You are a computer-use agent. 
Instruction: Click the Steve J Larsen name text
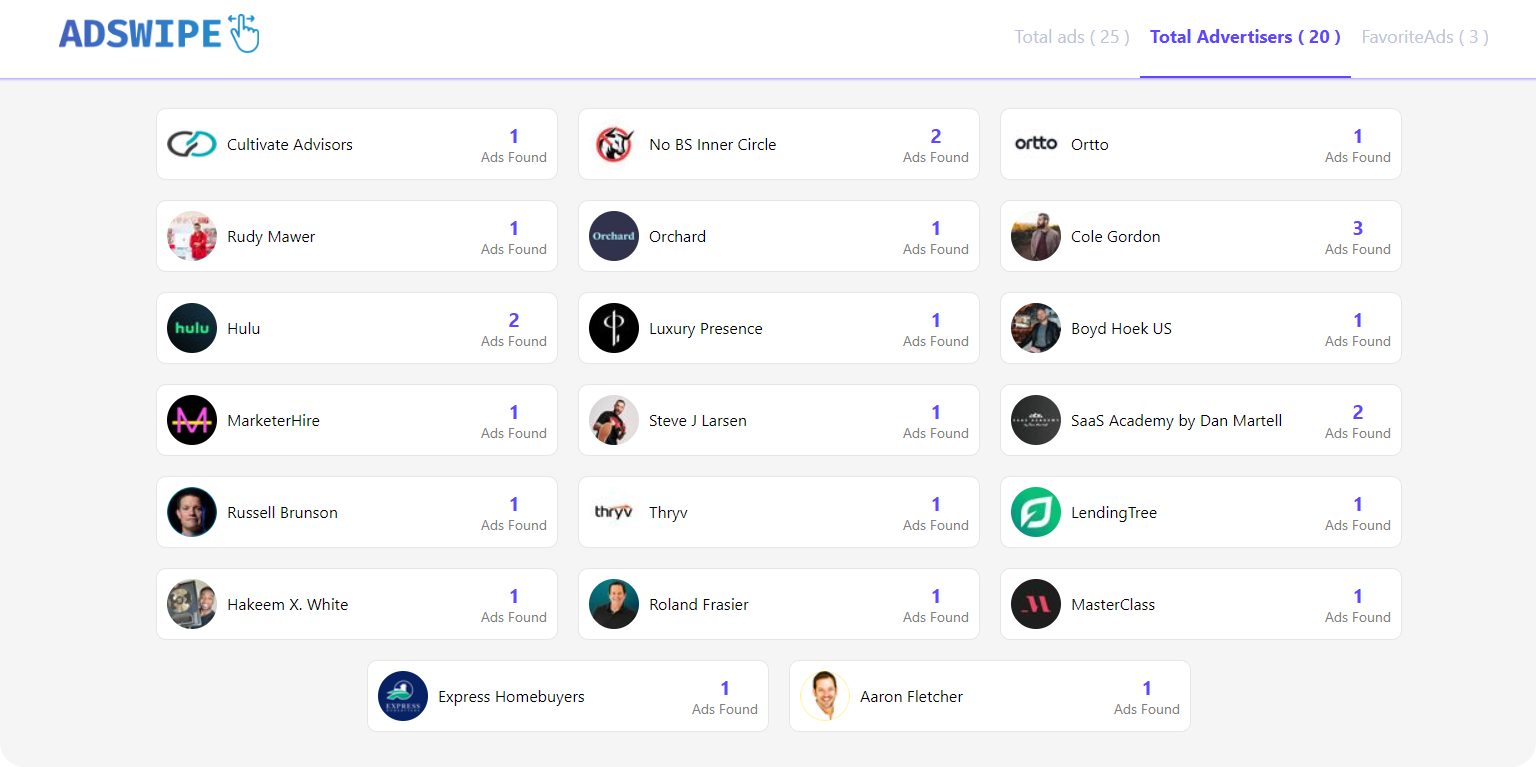click(698, 421)
